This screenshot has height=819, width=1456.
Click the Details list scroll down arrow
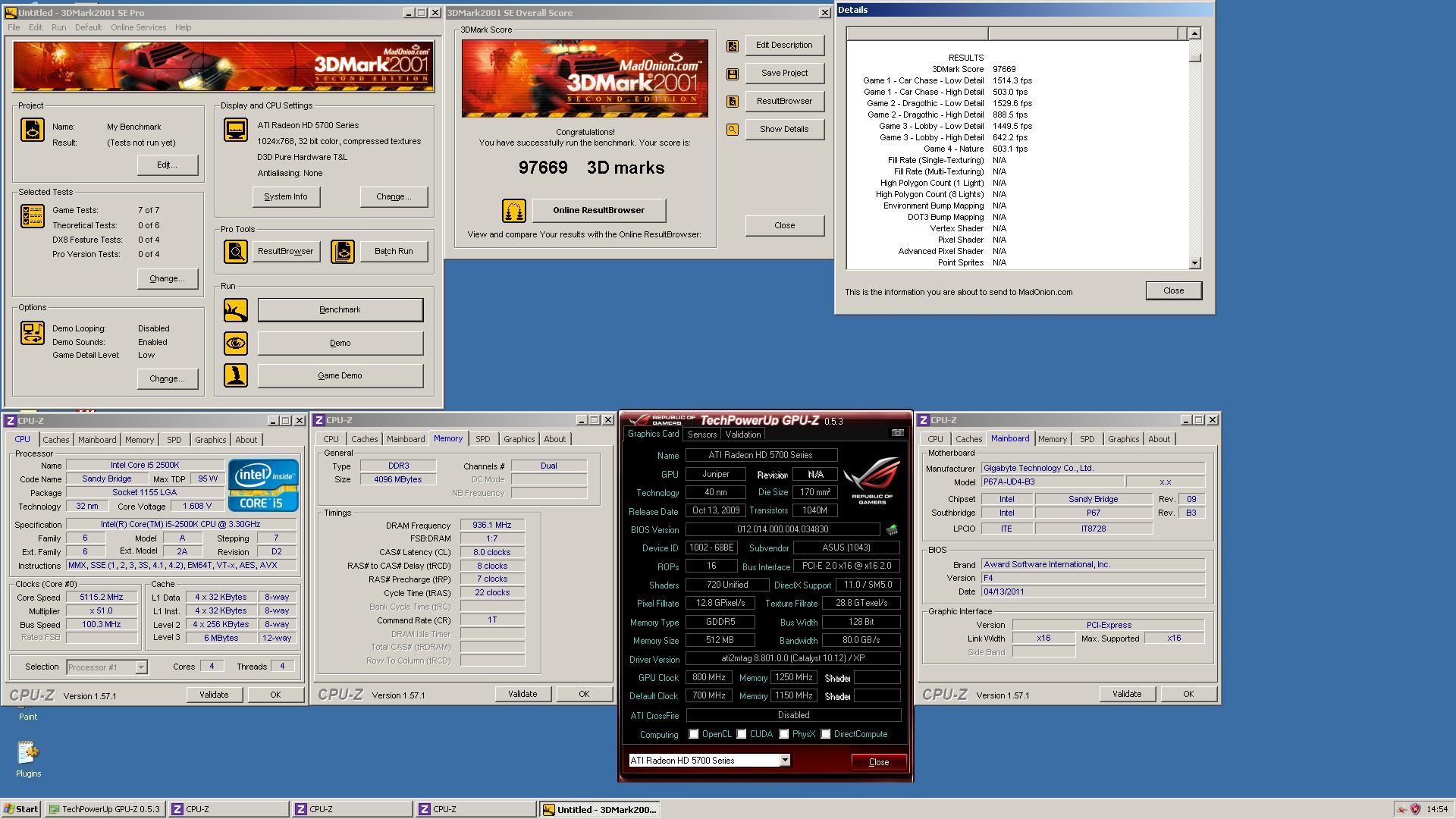1194,263
